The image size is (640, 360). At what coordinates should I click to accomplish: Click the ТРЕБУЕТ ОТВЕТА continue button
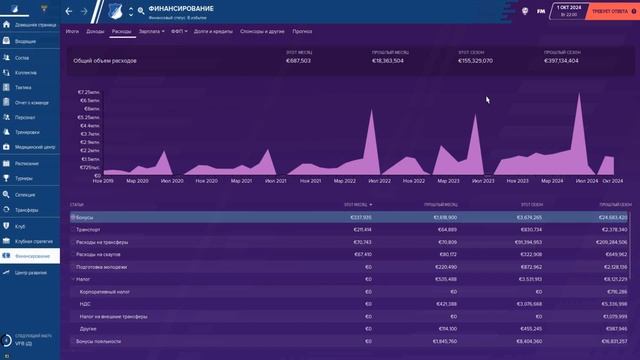click(612, 11)
